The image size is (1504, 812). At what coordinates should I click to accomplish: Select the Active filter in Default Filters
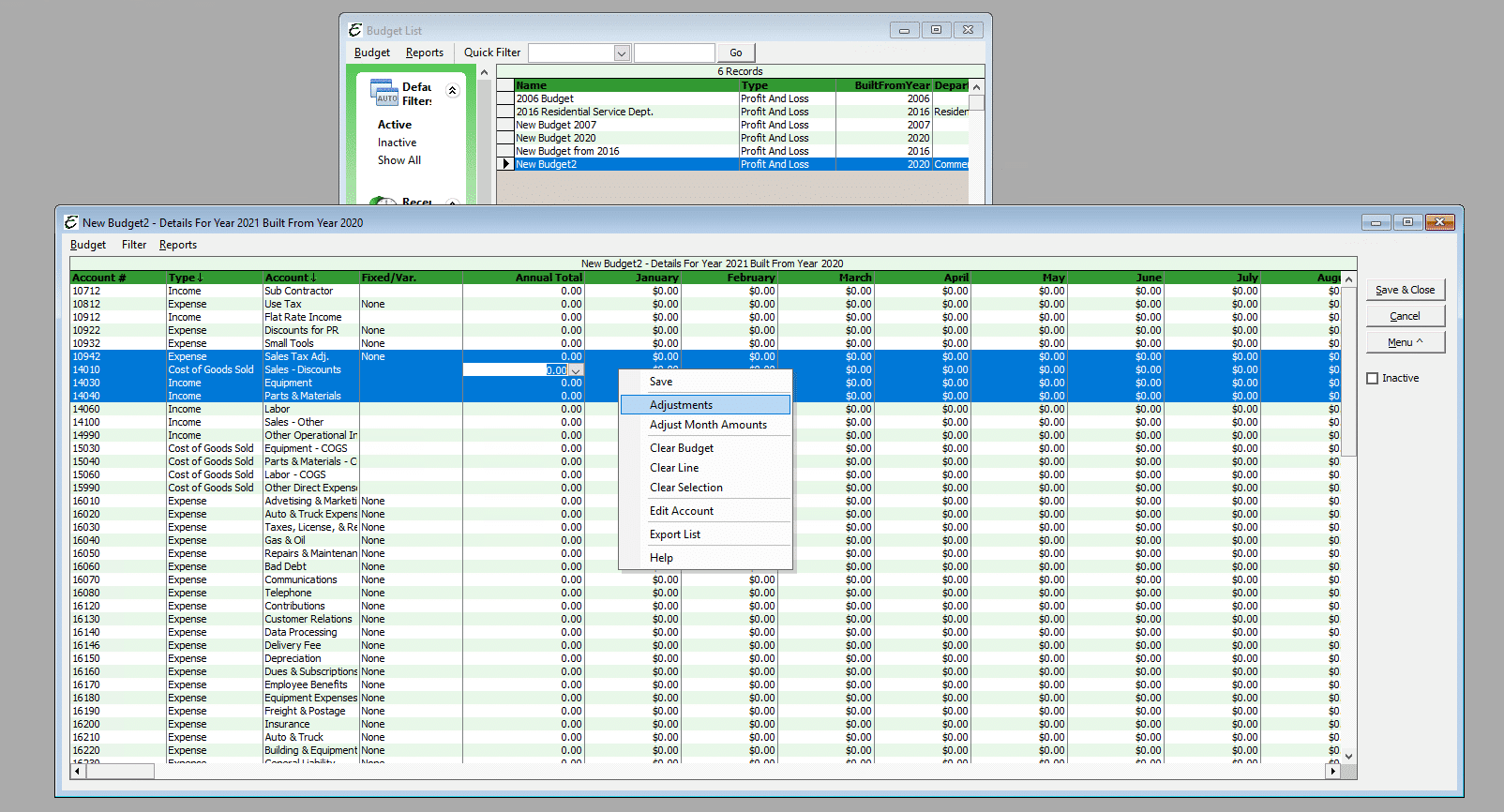pos(395,125)
